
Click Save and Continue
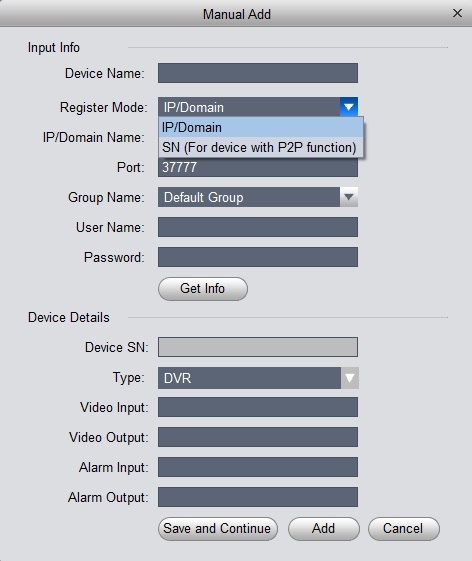pyautogui.click(x=218, y=528)
